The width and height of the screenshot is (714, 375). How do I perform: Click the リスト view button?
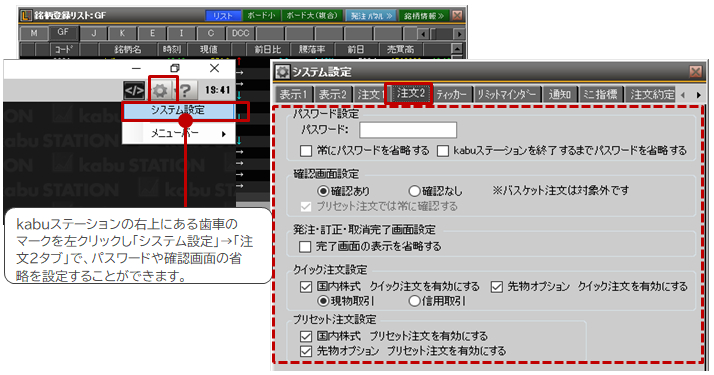(x=223, y=15)
